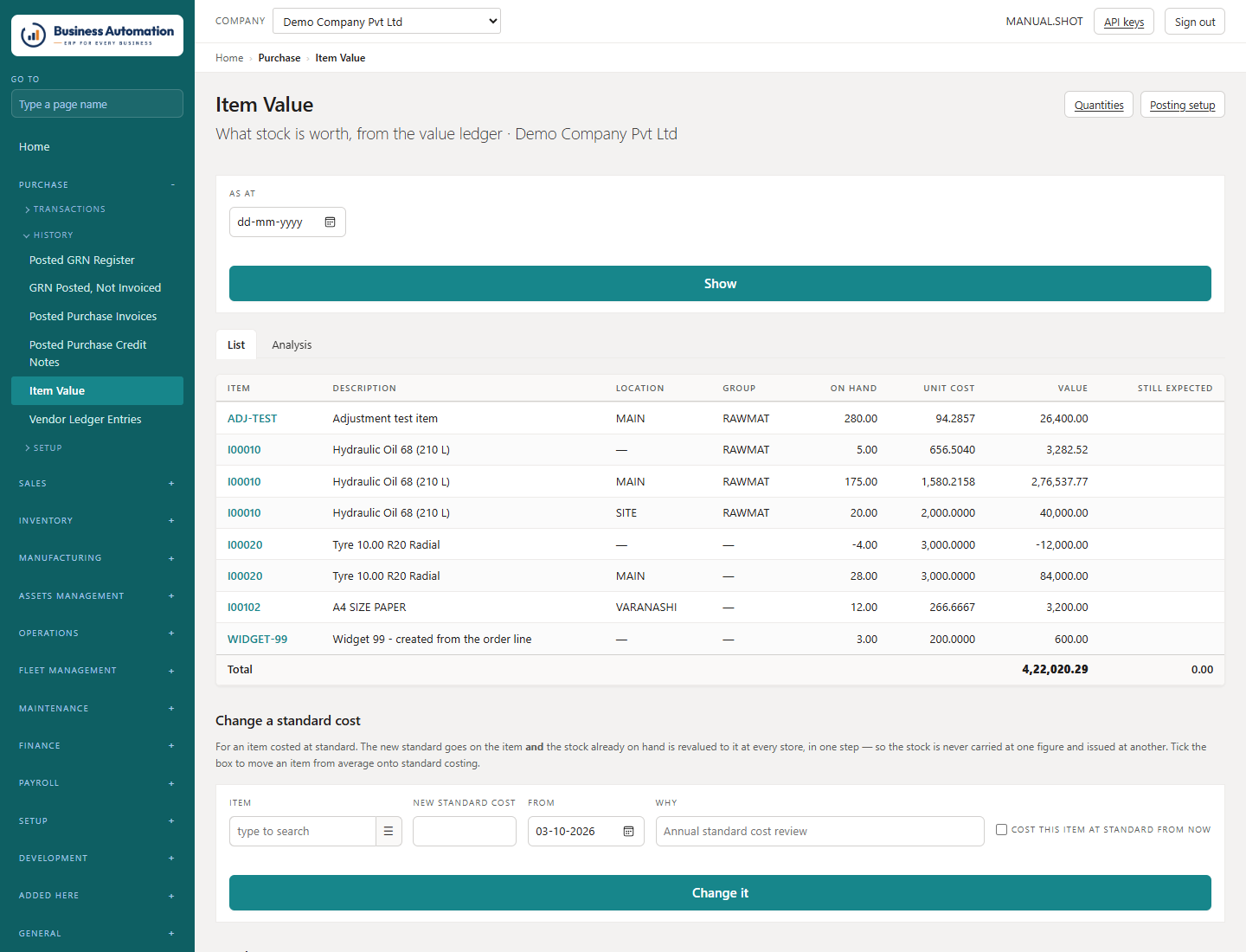Click the New Standard Cost field

click(465, 832)
